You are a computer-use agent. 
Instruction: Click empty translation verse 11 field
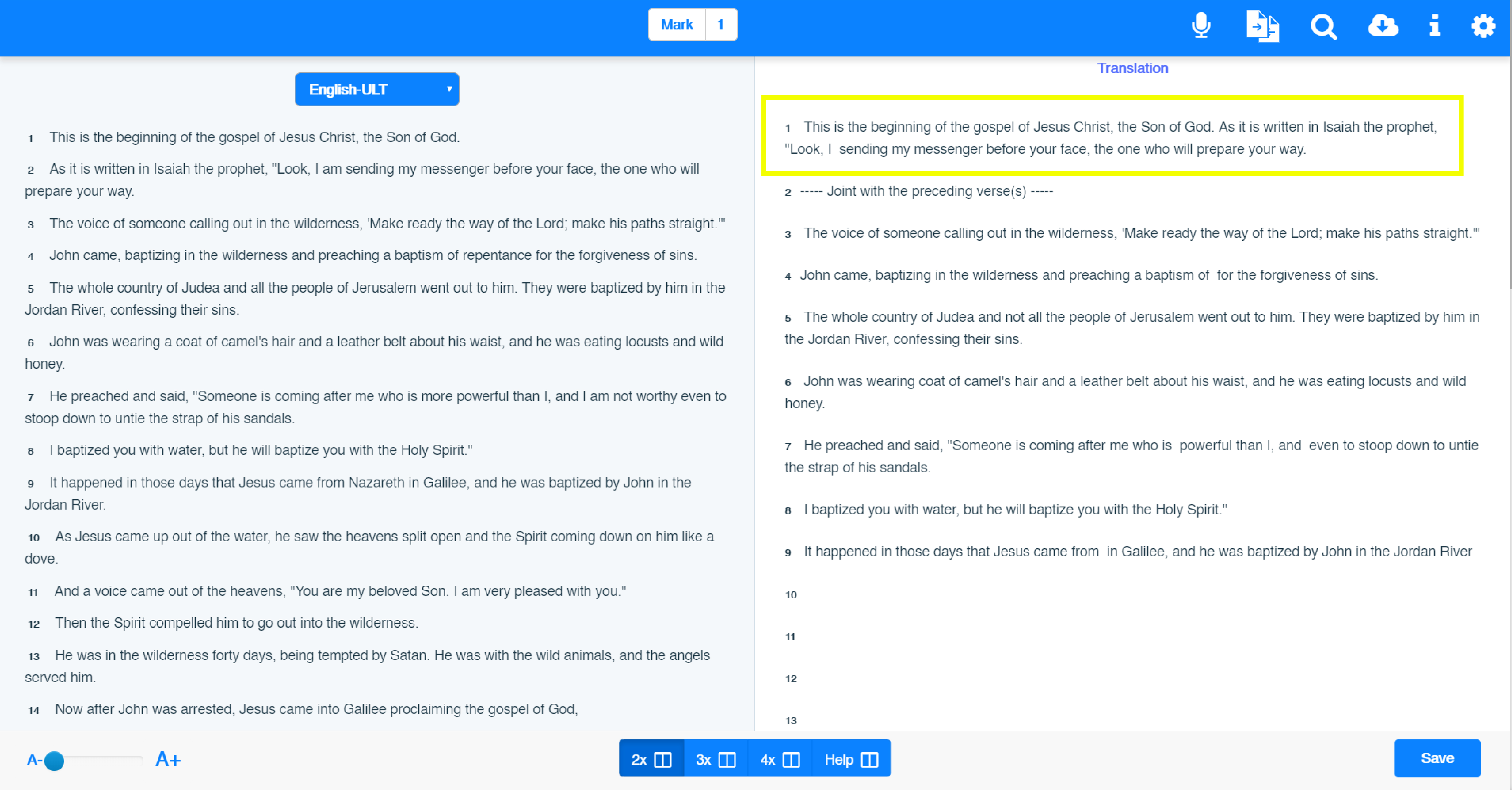(1133, 637)
